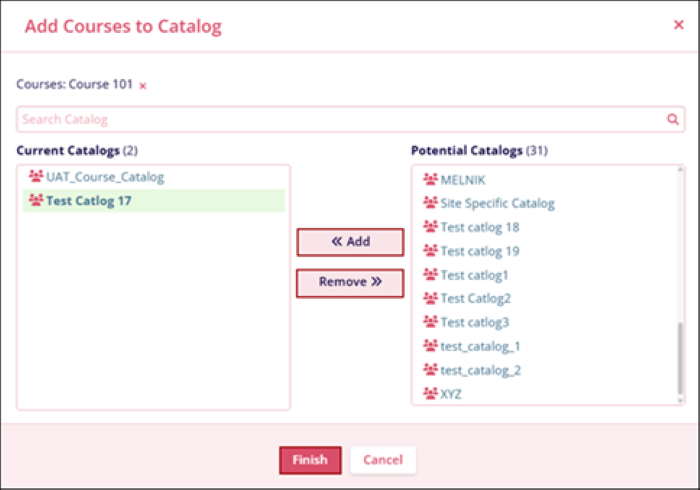Pick Test catlog 19 in the list
Screen dimensions: 700x490
pyautogui.click(x=479, y=251)
